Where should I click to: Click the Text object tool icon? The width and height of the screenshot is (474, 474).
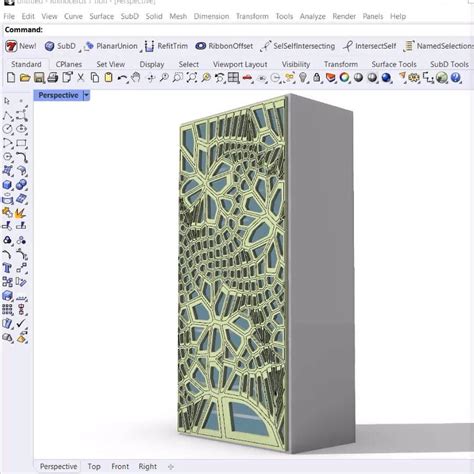click(7, 268)
